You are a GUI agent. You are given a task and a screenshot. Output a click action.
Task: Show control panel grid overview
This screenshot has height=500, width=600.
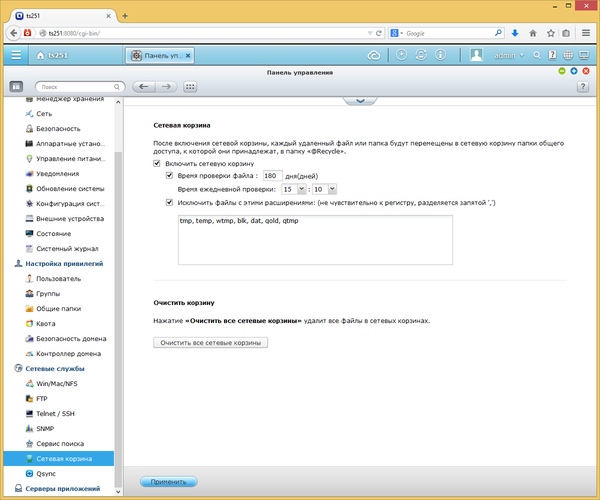(190, 87)
